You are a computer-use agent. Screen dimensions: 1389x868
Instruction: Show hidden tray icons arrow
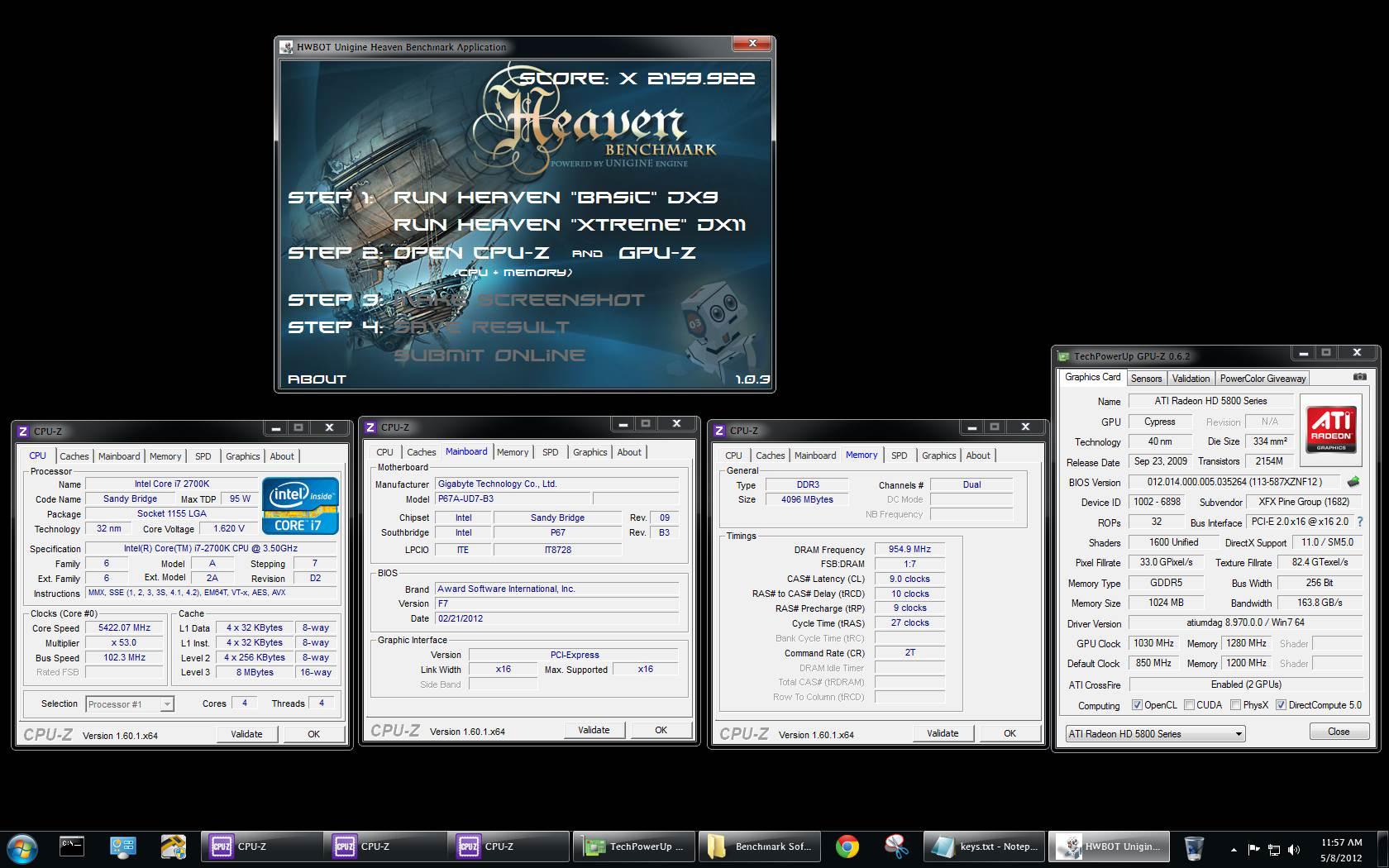[x=1234, y=849]
